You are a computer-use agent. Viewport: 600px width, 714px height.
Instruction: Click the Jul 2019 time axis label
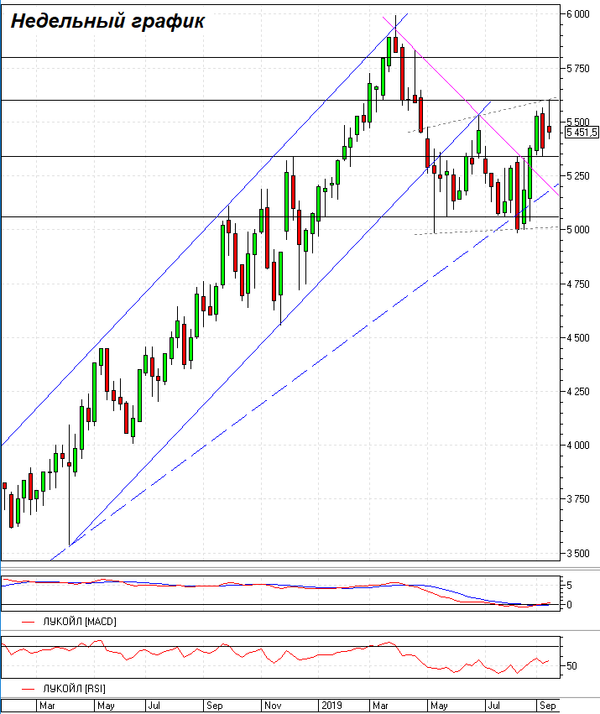[493, 705]
